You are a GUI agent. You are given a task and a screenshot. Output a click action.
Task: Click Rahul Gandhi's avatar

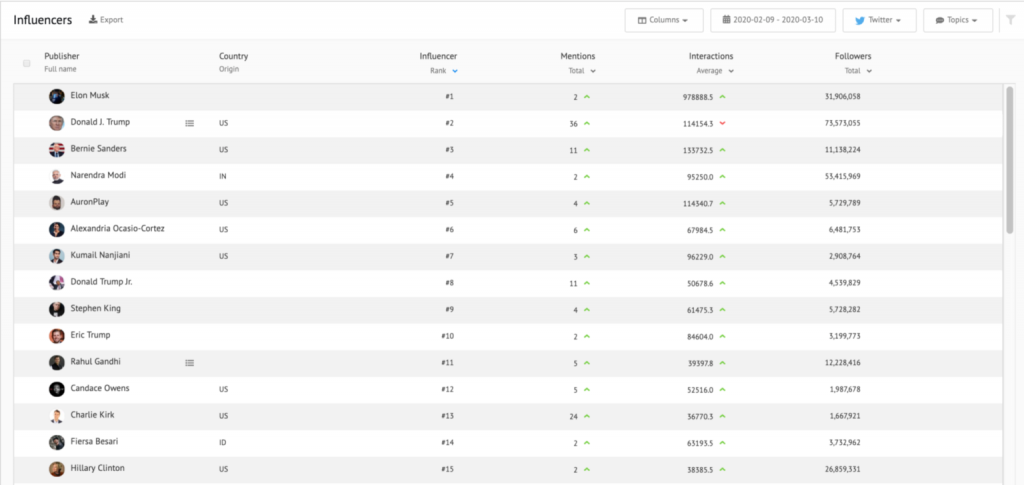click(x=57, y=363)
